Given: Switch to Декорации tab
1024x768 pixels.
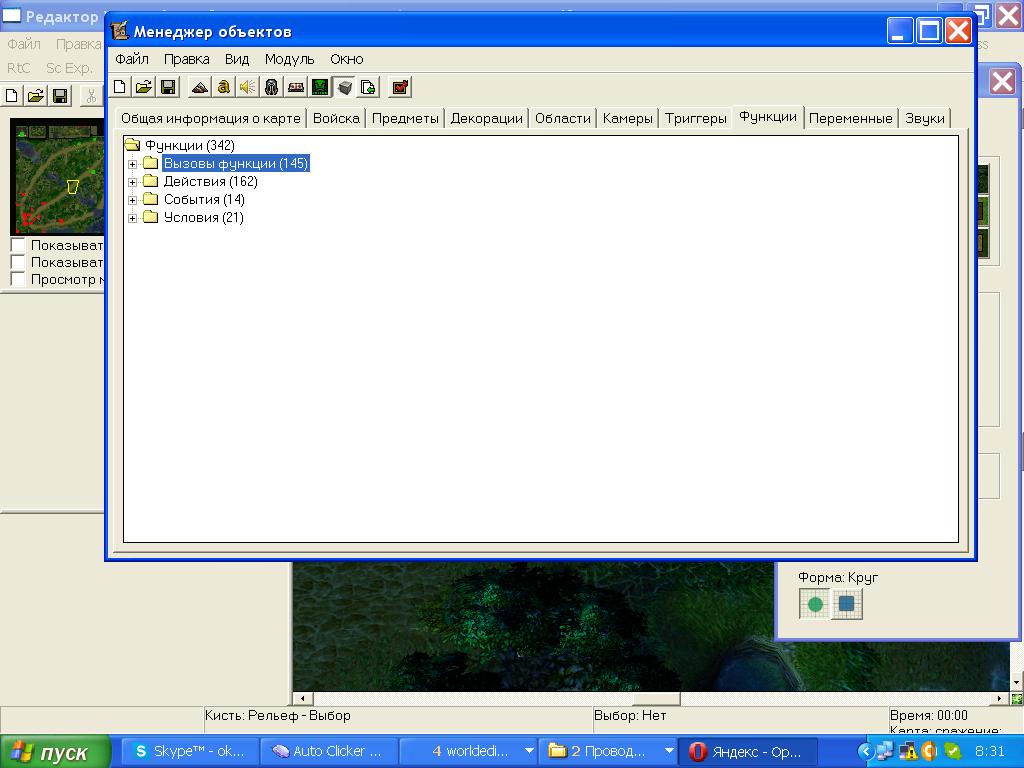Looking at the screenshot, I should point(487,118).
